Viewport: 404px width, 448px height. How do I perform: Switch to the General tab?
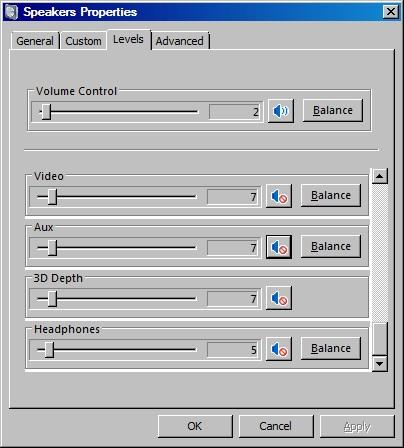pyautogui.click(x=35, y=41)
